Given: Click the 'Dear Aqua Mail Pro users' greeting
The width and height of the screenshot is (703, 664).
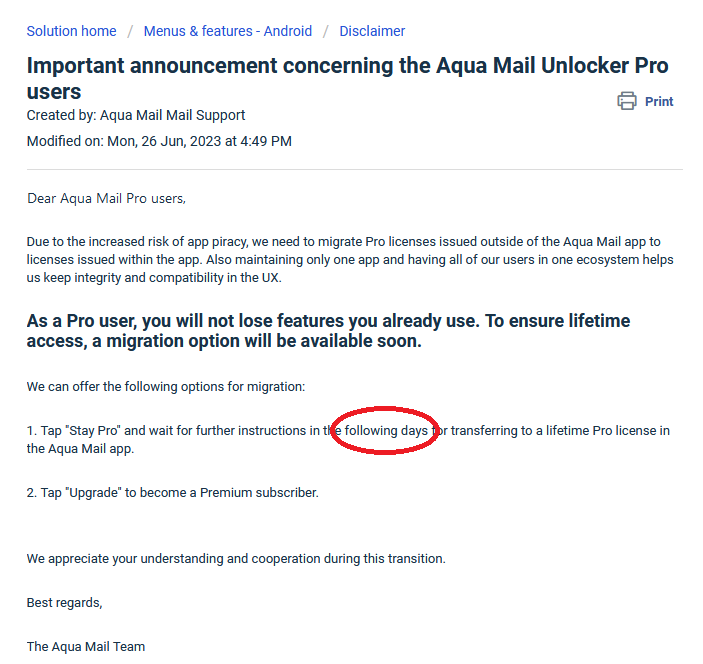Looking at the screenshot, I should click(106, 198).
